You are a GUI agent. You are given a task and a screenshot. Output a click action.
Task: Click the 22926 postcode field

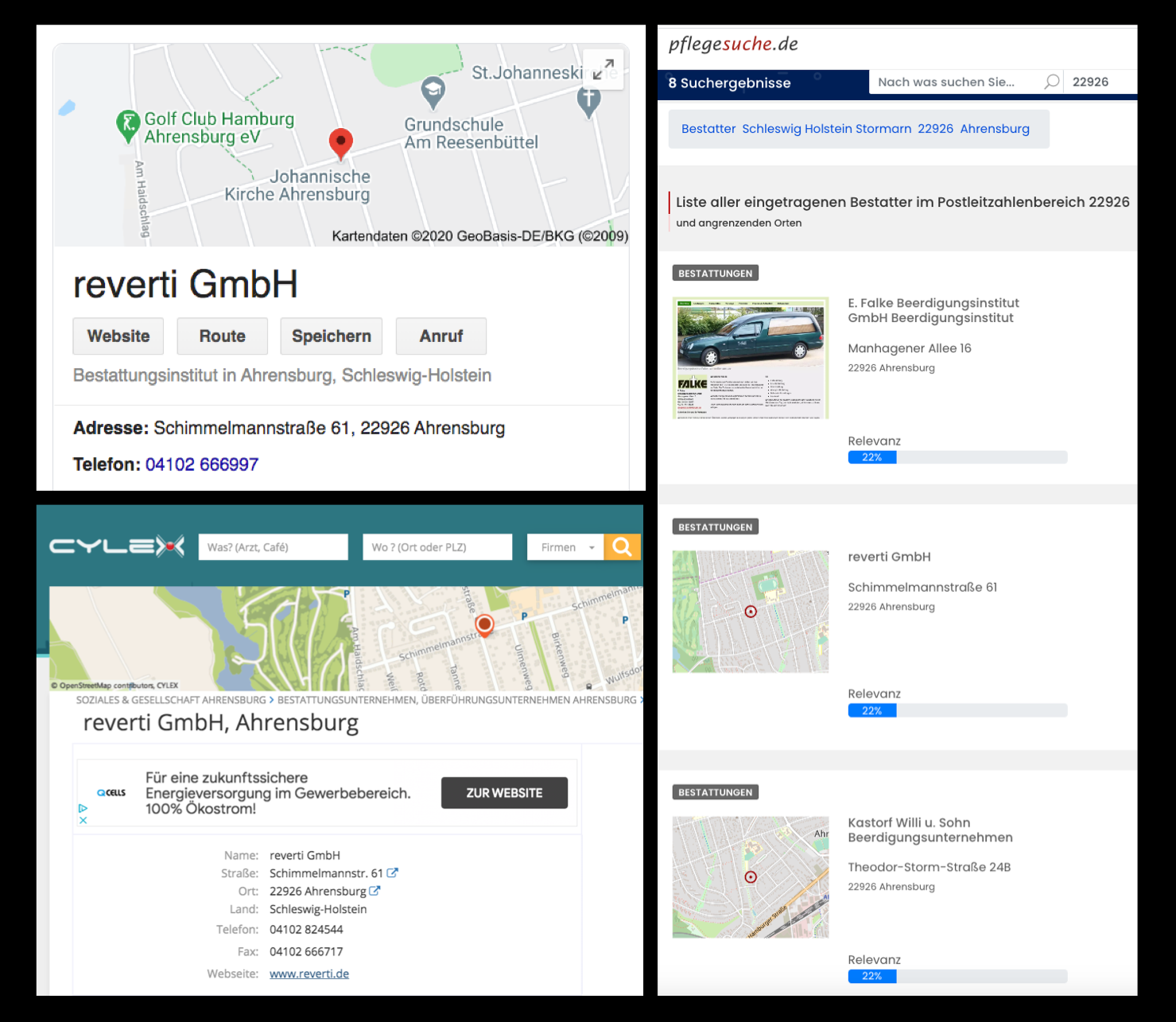tap(1100, 82)
